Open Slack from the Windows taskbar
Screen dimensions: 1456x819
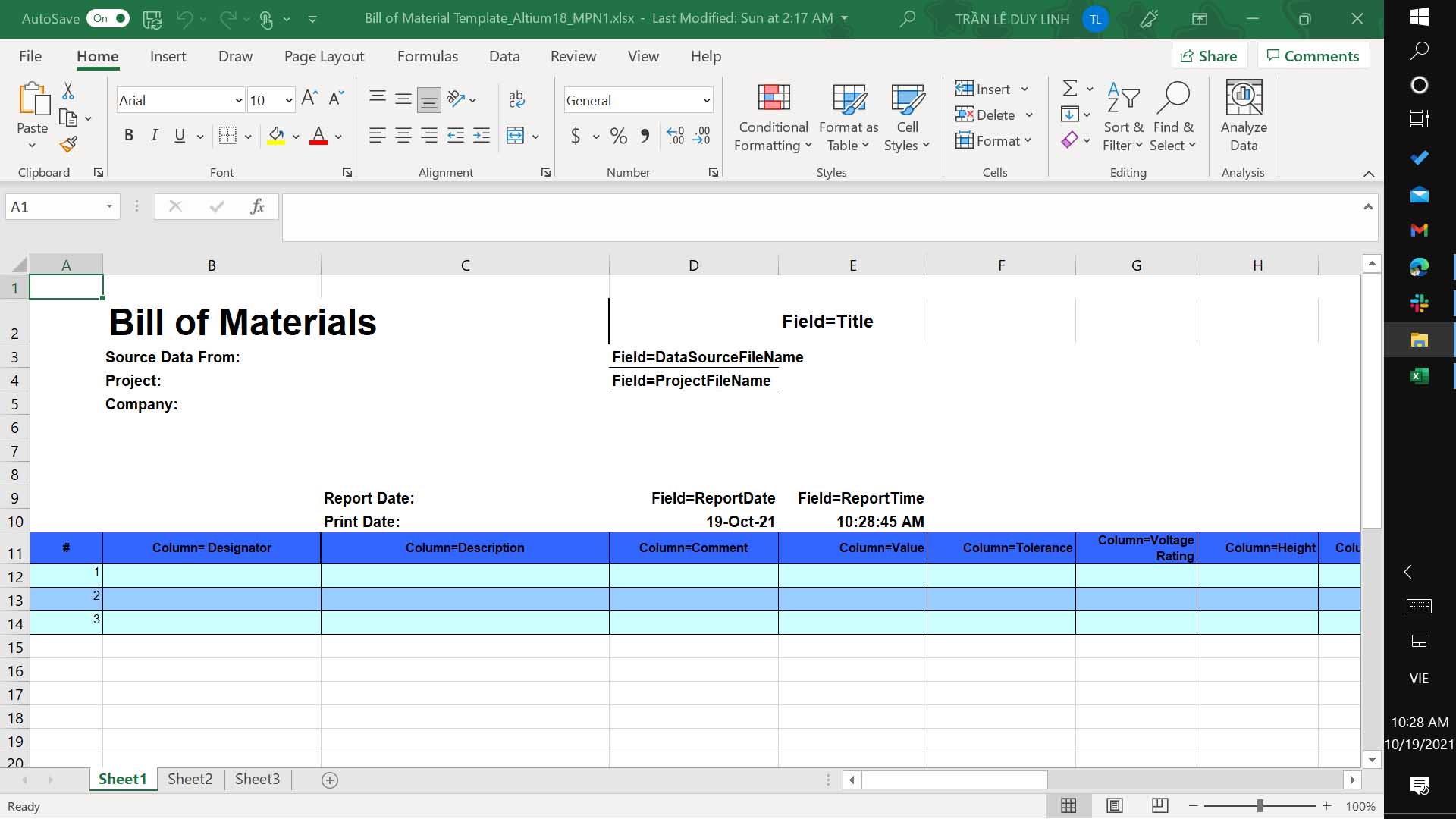[1419, 303]
